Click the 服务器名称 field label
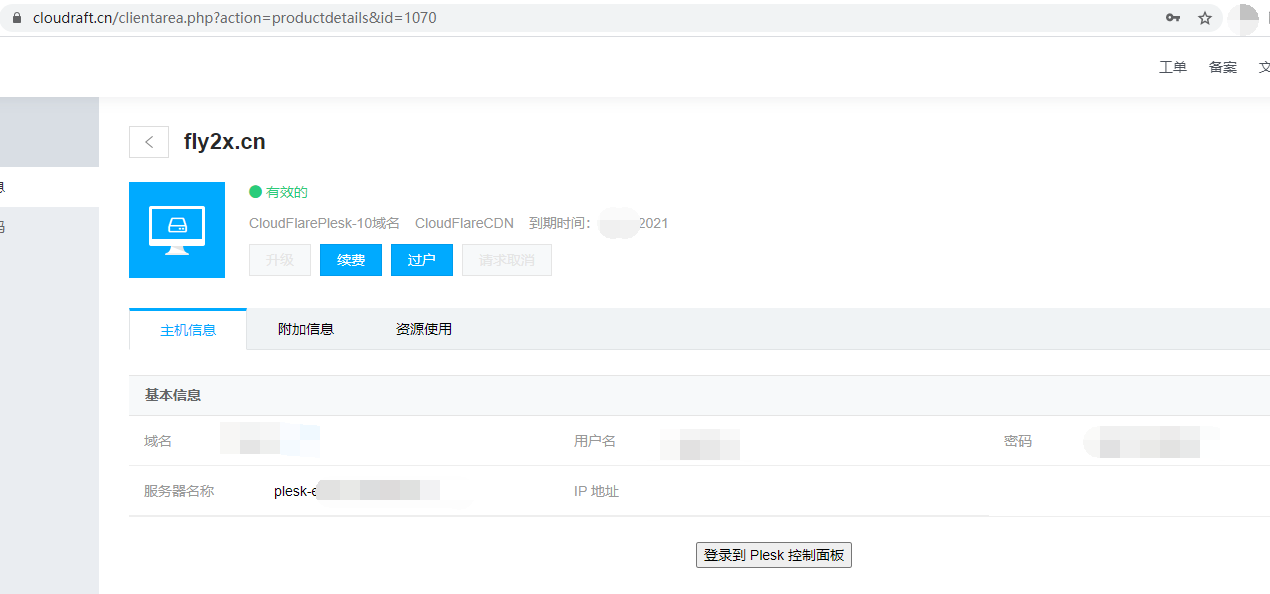The image size is (1270, 594). pyautogui.click(x=179, y=491)
